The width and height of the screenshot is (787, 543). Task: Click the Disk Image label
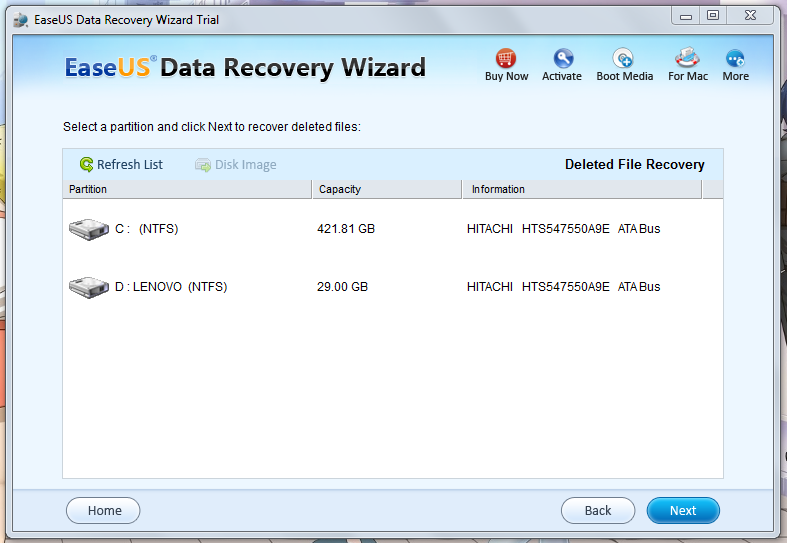[245, 165]
